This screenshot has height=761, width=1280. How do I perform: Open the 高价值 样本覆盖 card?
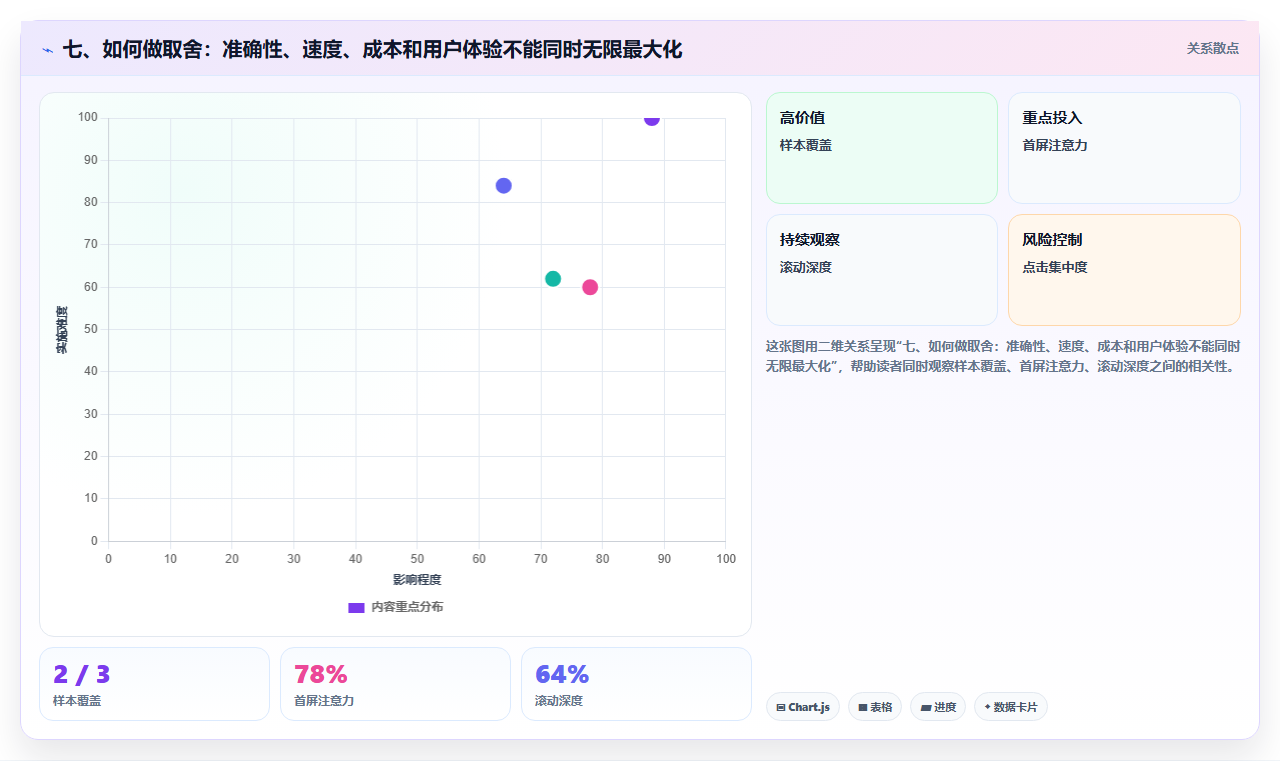pyautogui.click(x=882, y=148)
